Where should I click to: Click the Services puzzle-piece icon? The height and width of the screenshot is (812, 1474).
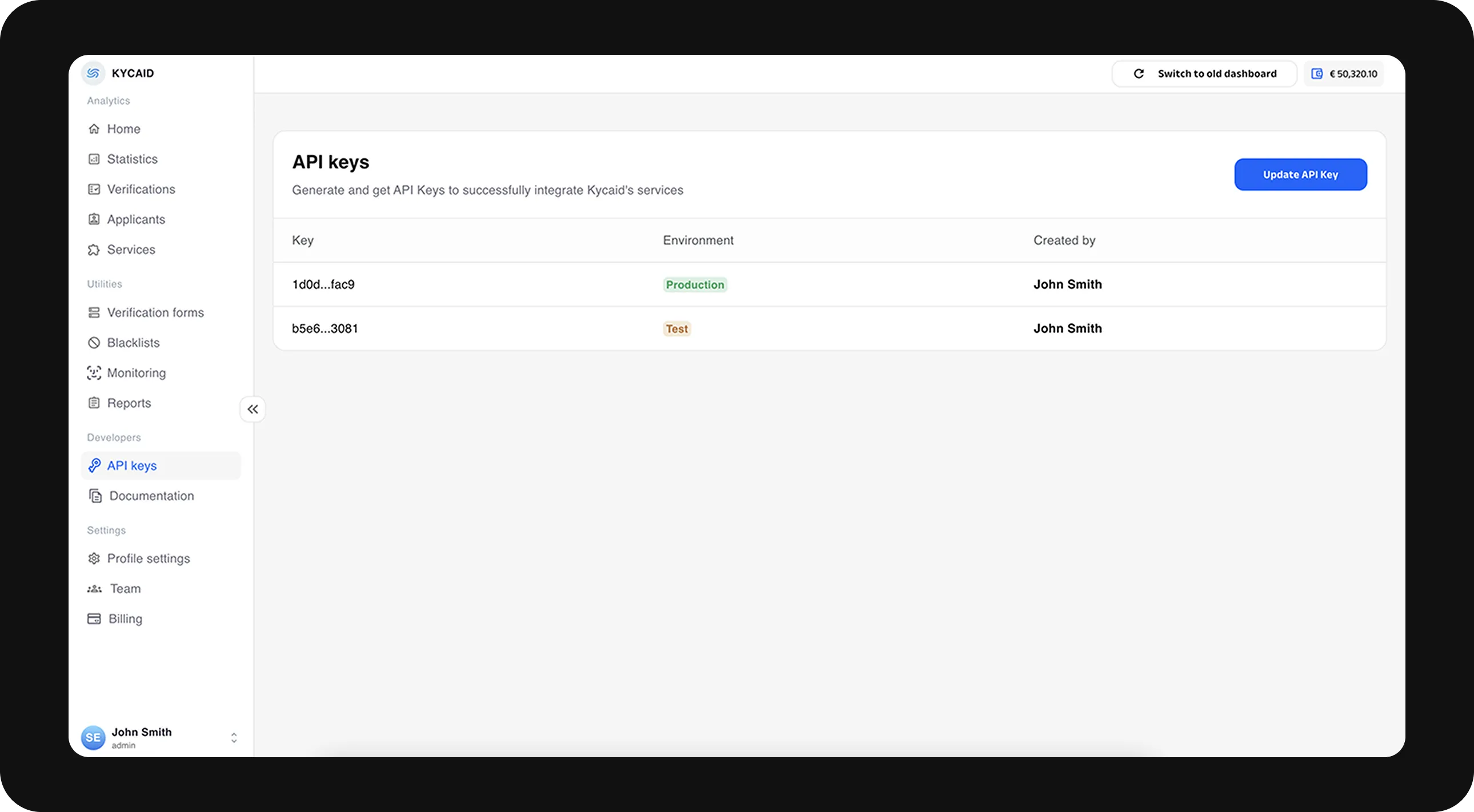pyautogui.click(x=94, y=250)
